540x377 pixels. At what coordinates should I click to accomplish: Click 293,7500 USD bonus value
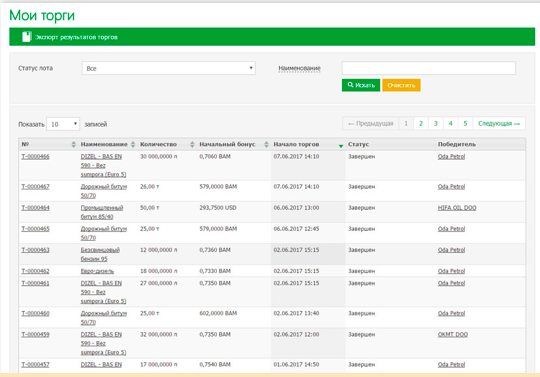(218, 208)
